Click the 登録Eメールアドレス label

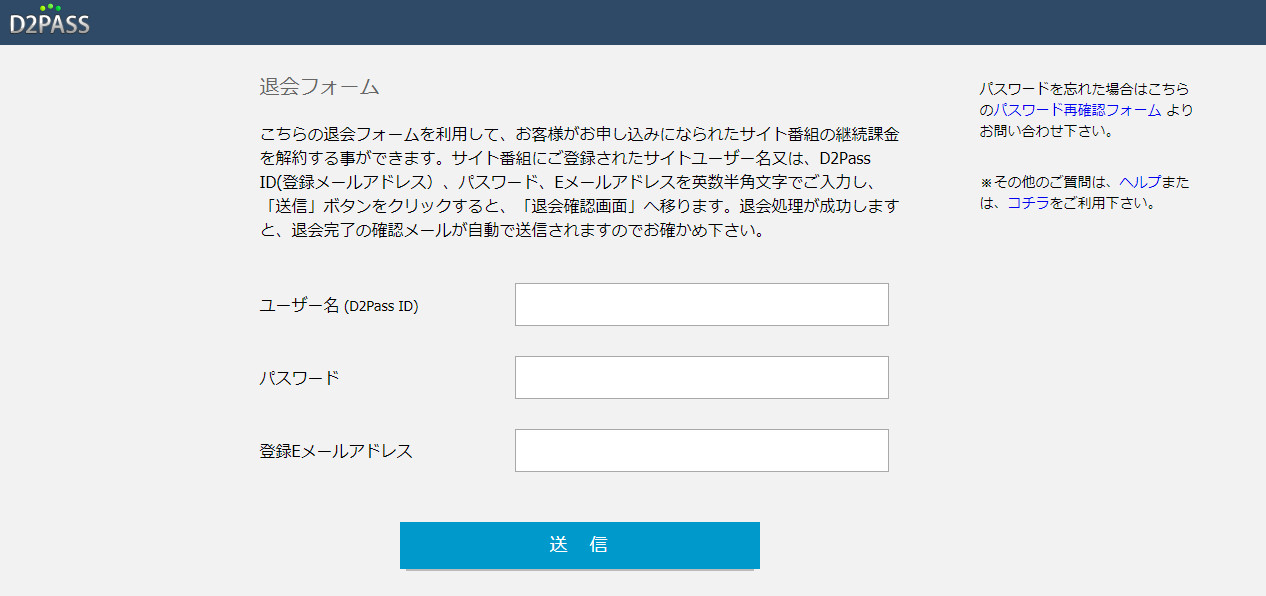coord(336,451)
